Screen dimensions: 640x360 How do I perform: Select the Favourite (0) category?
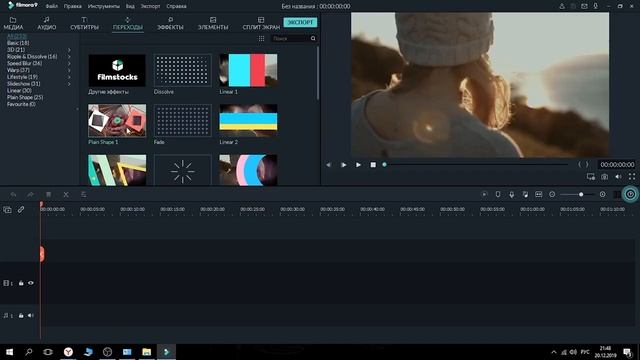pyautogui.click(x=21, y=104)
